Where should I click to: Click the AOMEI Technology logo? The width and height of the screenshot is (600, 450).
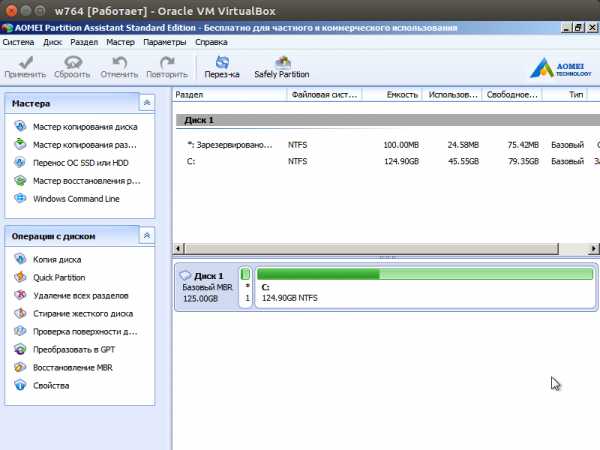[561, 68]
